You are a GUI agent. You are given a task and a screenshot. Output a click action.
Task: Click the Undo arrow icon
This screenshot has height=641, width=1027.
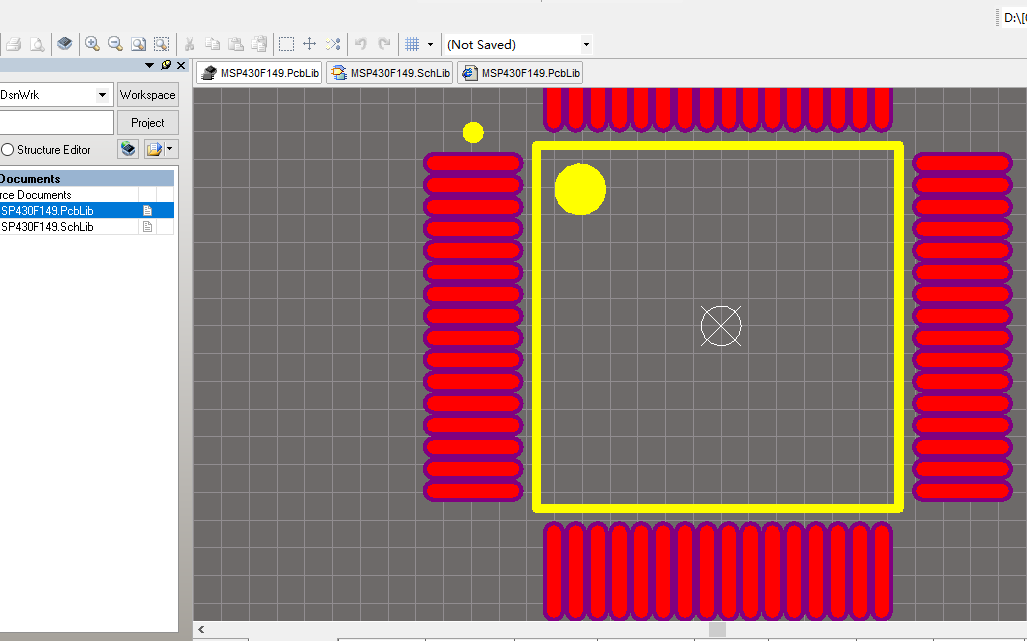click(x=360, y=44)
